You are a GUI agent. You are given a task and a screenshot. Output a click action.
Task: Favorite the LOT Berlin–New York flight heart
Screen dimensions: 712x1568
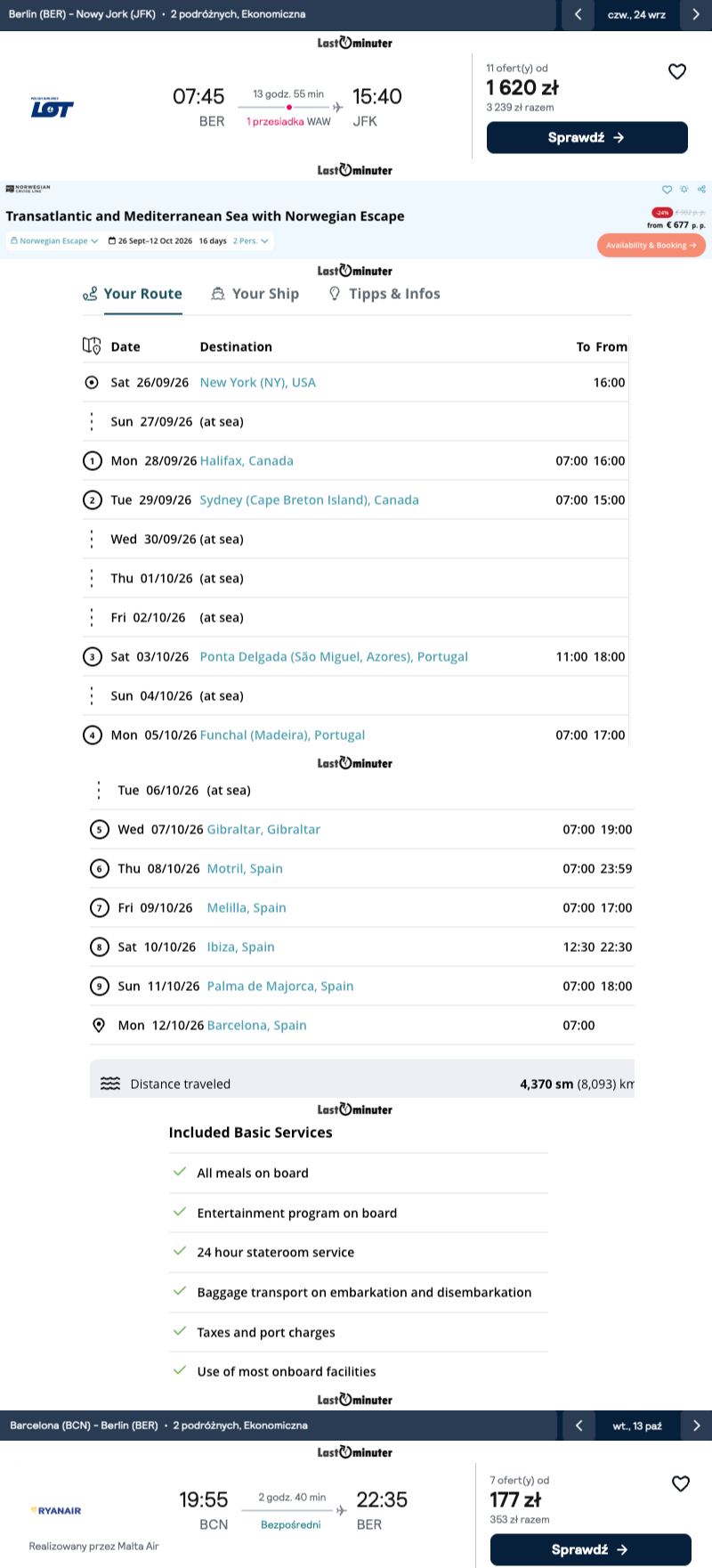(677, 71)
